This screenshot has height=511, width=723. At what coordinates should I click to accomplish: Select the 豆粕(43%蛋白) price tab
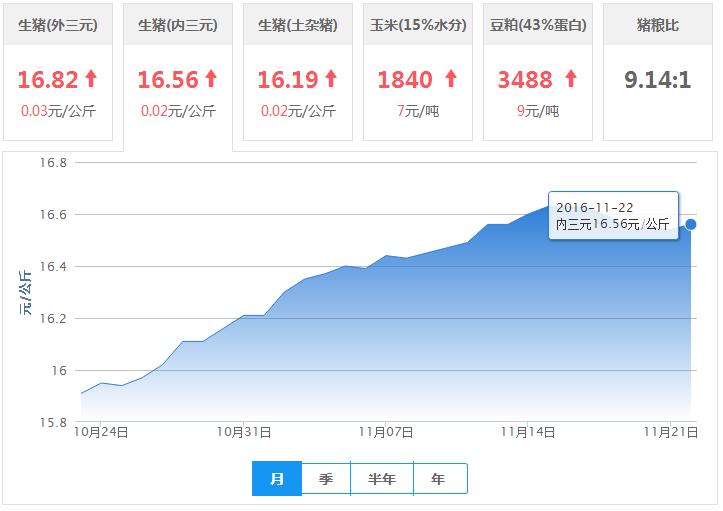pos(538,72)
